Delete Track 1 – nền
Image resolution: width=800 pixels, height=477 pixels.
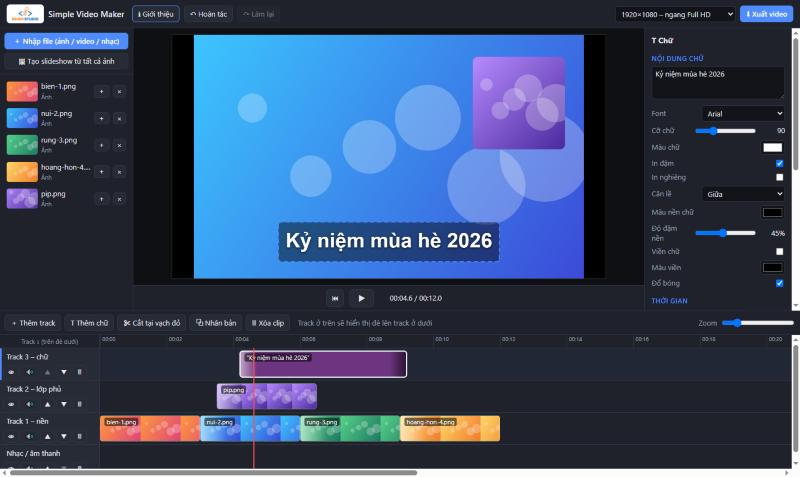pos(79,436)
